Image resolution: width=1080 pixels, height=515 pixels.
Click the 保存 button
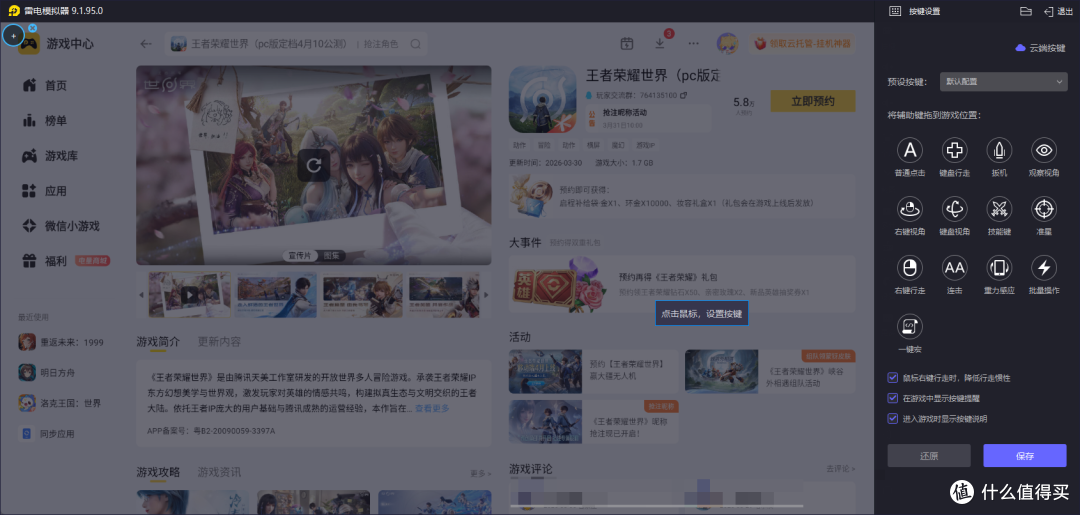tap(1025, 456)
